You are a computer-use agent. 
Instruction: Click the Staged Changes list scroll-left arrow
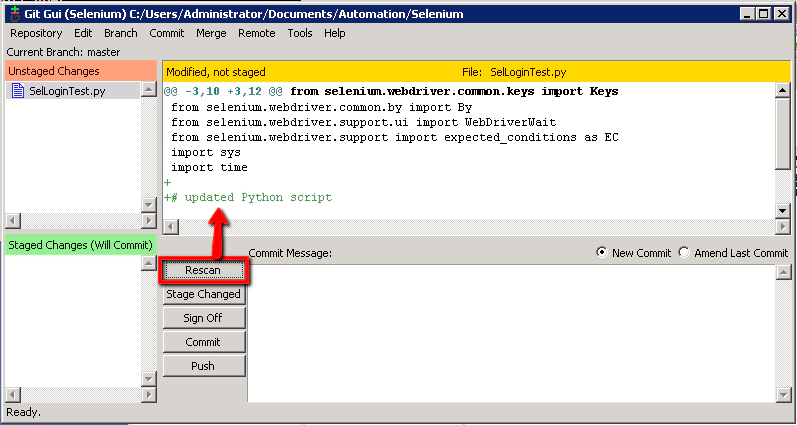click(13, 394)
